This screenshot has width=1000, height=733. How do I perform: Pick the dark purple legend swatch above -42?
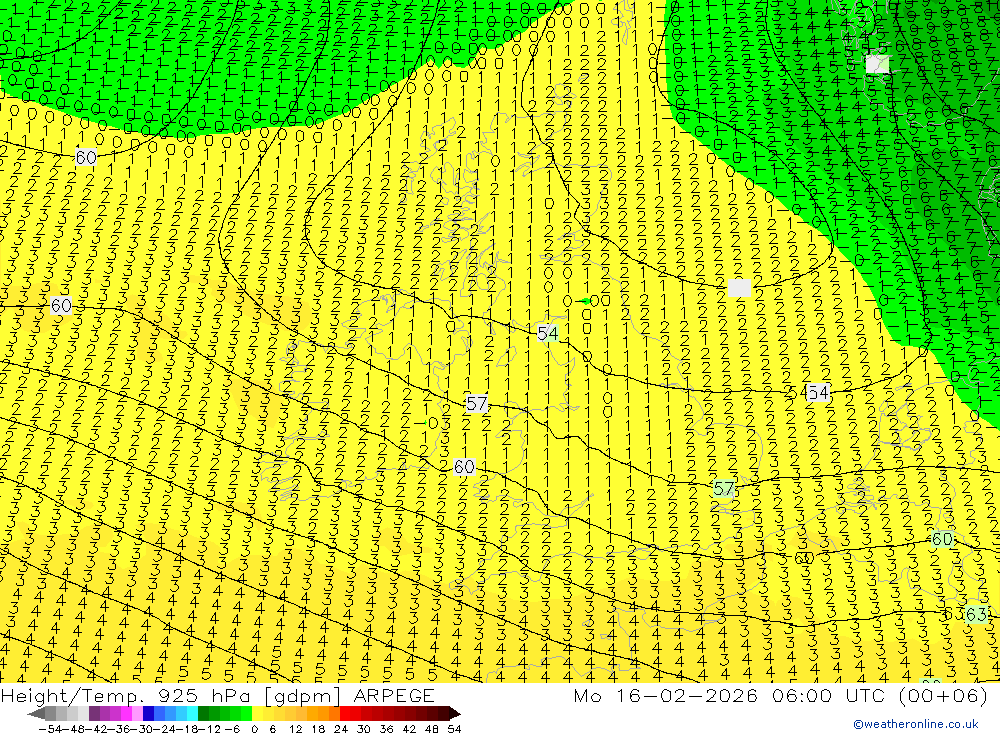[94, 713]
